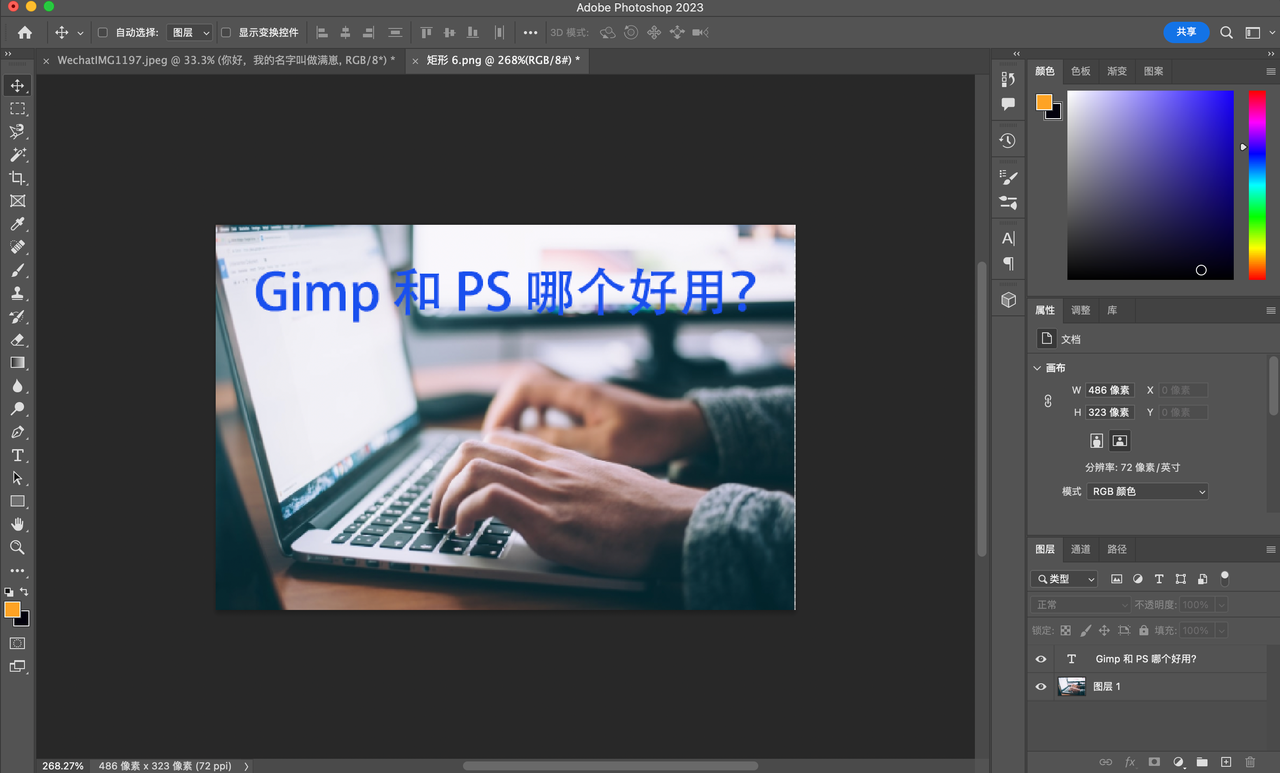Click the rainbow hue slider bar
Image resolution: width=1280 pixels, height=773 pixels.
click(1256, 185)
